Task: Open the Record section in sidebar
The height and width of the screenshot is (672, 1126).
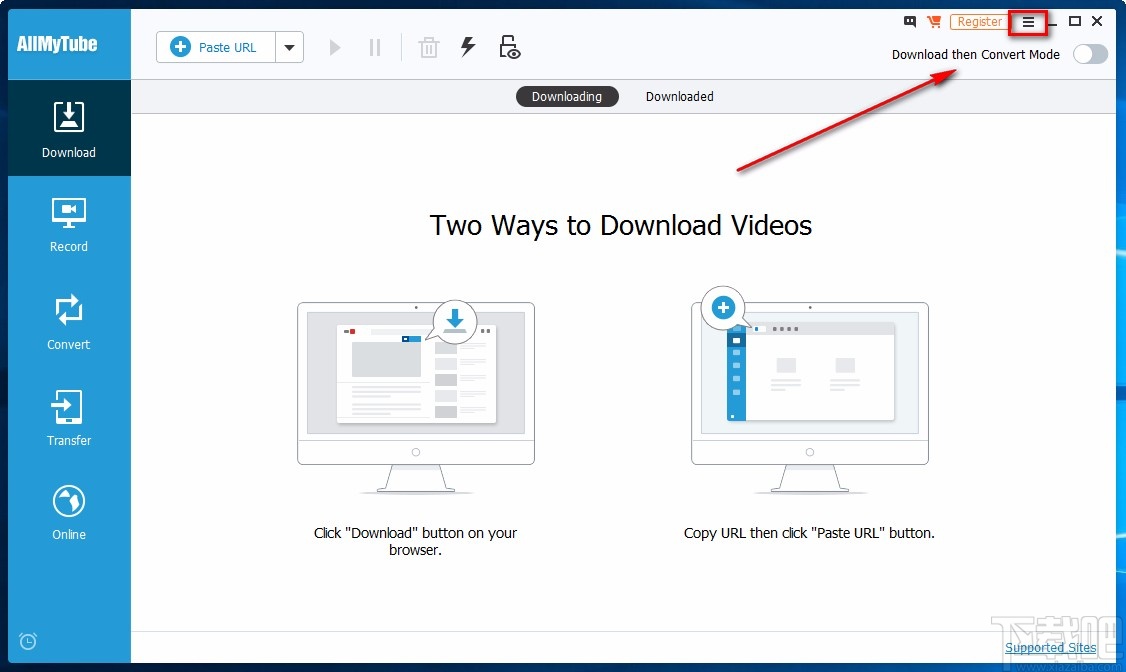Action: [69, 225]
